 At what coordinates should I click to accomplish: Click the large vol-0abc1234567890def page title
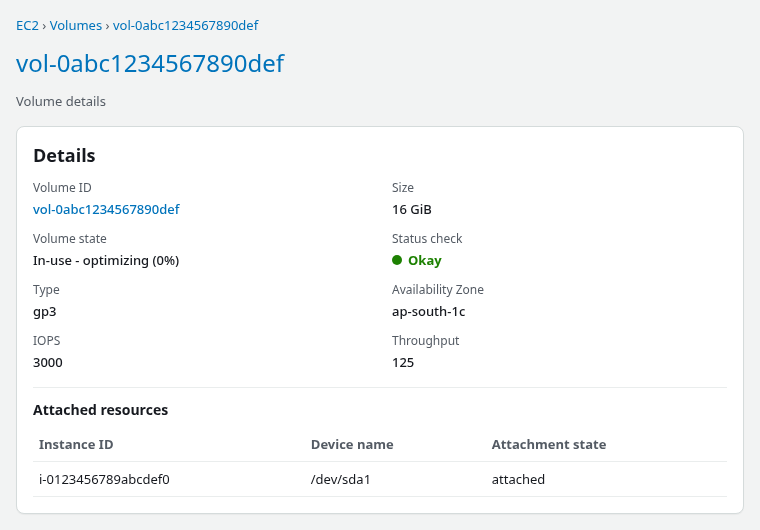coord(150,64)
